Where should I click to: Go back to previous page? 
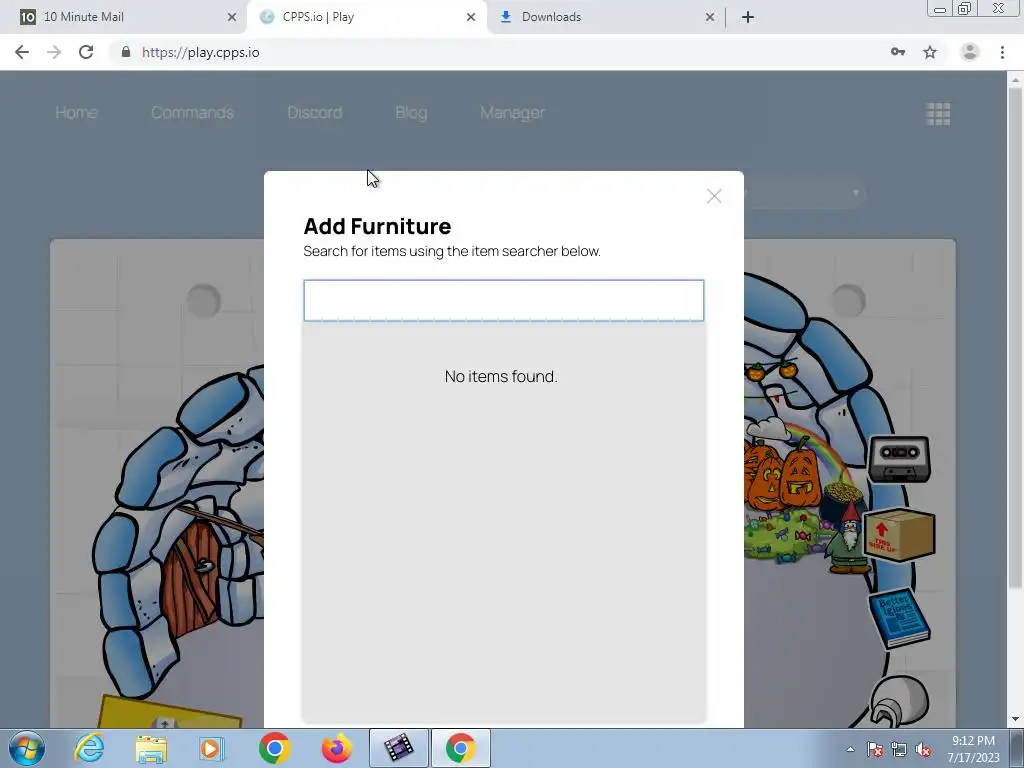(22, 52)
